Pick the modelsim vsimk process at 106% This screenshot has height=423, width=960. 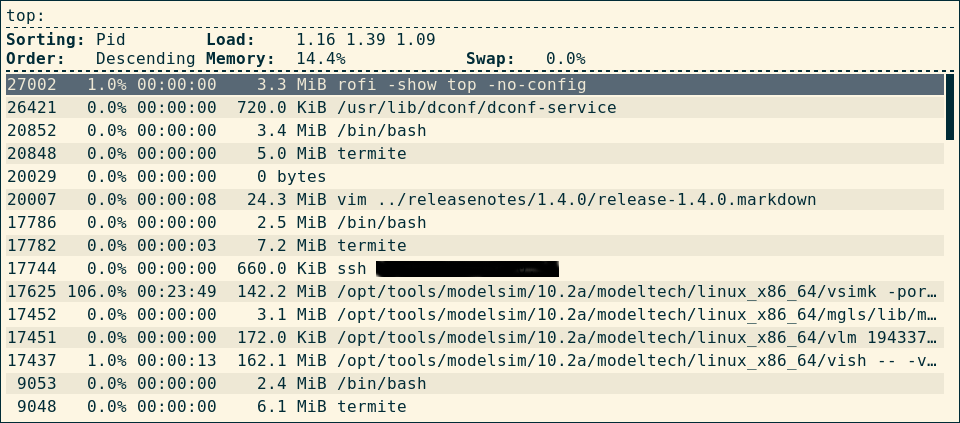pyautogui.click(x=474, y=291)
